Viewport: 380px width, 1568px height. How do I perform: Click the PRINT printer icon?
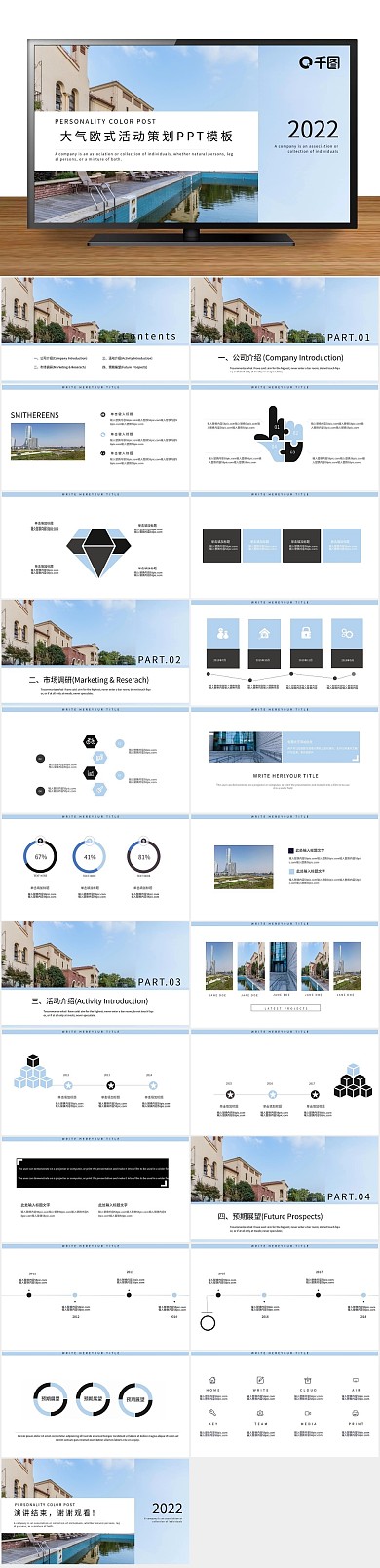pos(356,1412)
